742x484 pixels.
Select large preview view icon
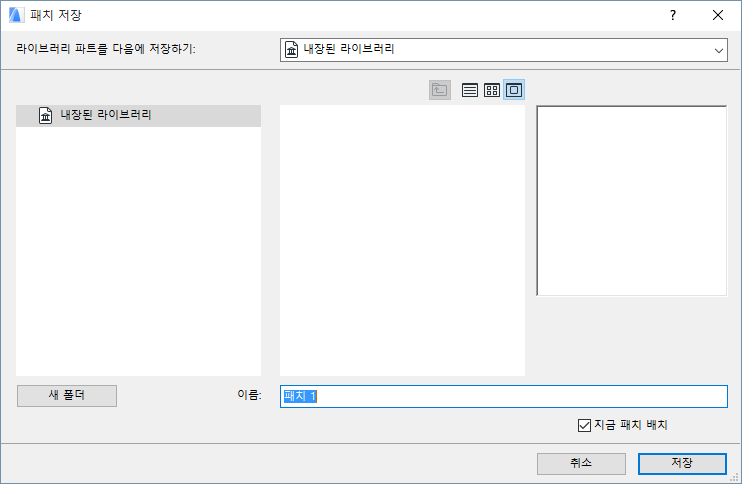514,90
